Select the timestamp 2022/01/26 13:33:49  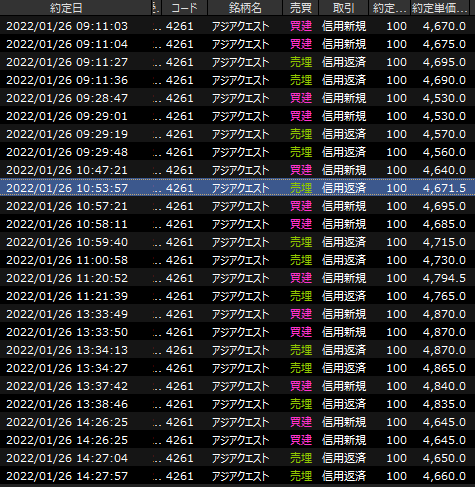pyautogui.click(x=67, y=314)
